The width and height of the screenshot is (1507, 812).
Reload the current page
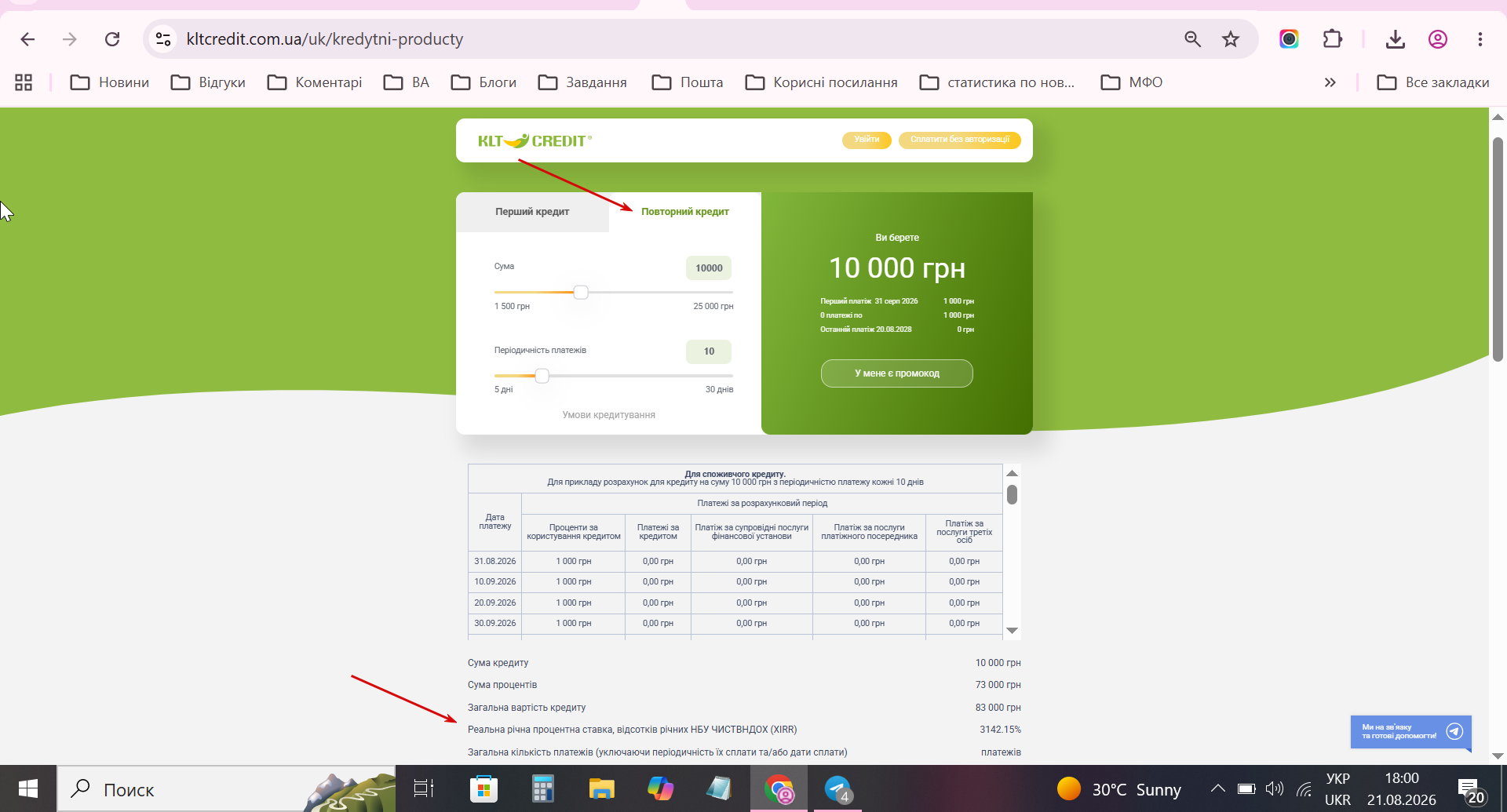(x=112, y=39)
